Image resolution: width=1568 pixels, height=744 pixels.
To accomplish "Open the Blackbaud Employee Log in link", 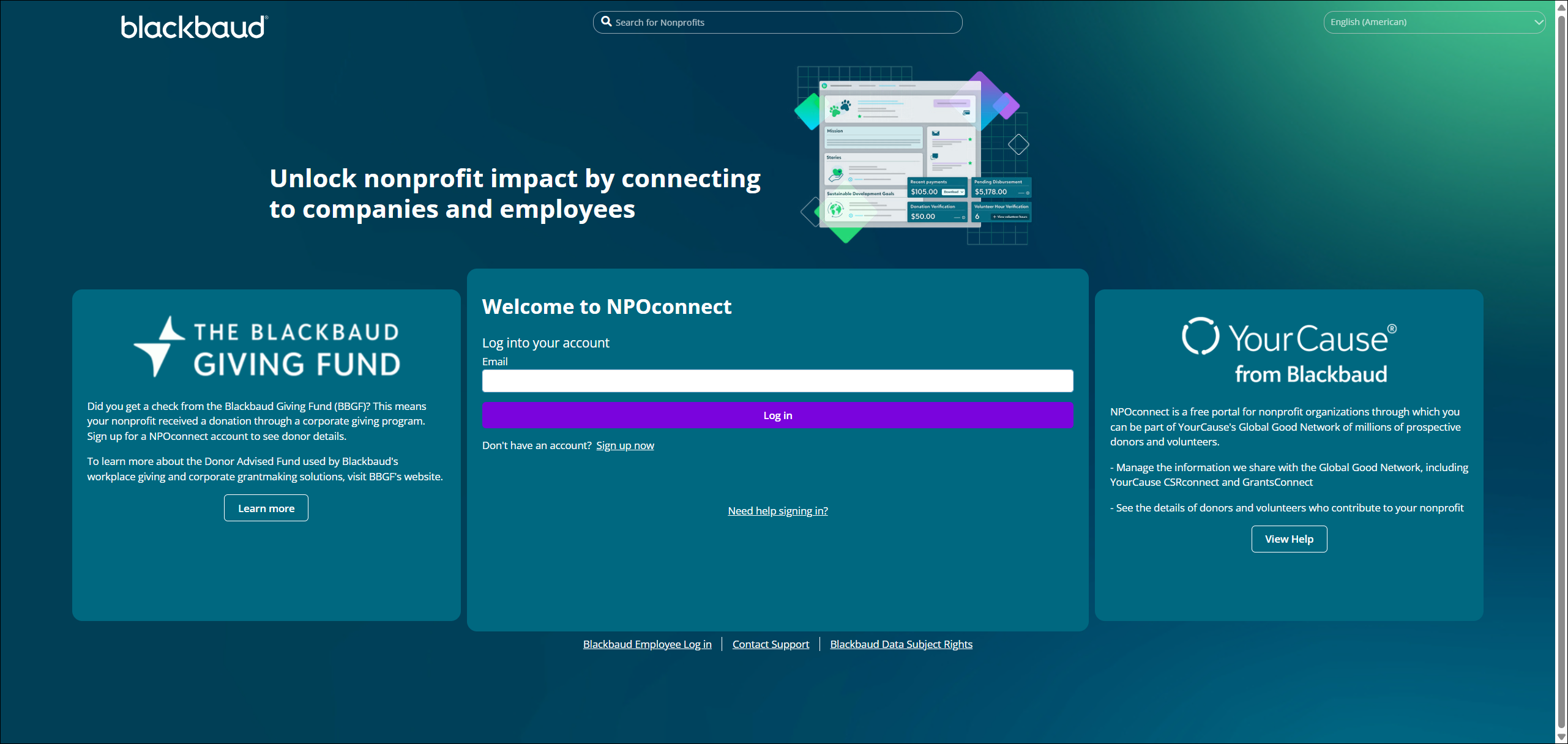I will 647,644.
